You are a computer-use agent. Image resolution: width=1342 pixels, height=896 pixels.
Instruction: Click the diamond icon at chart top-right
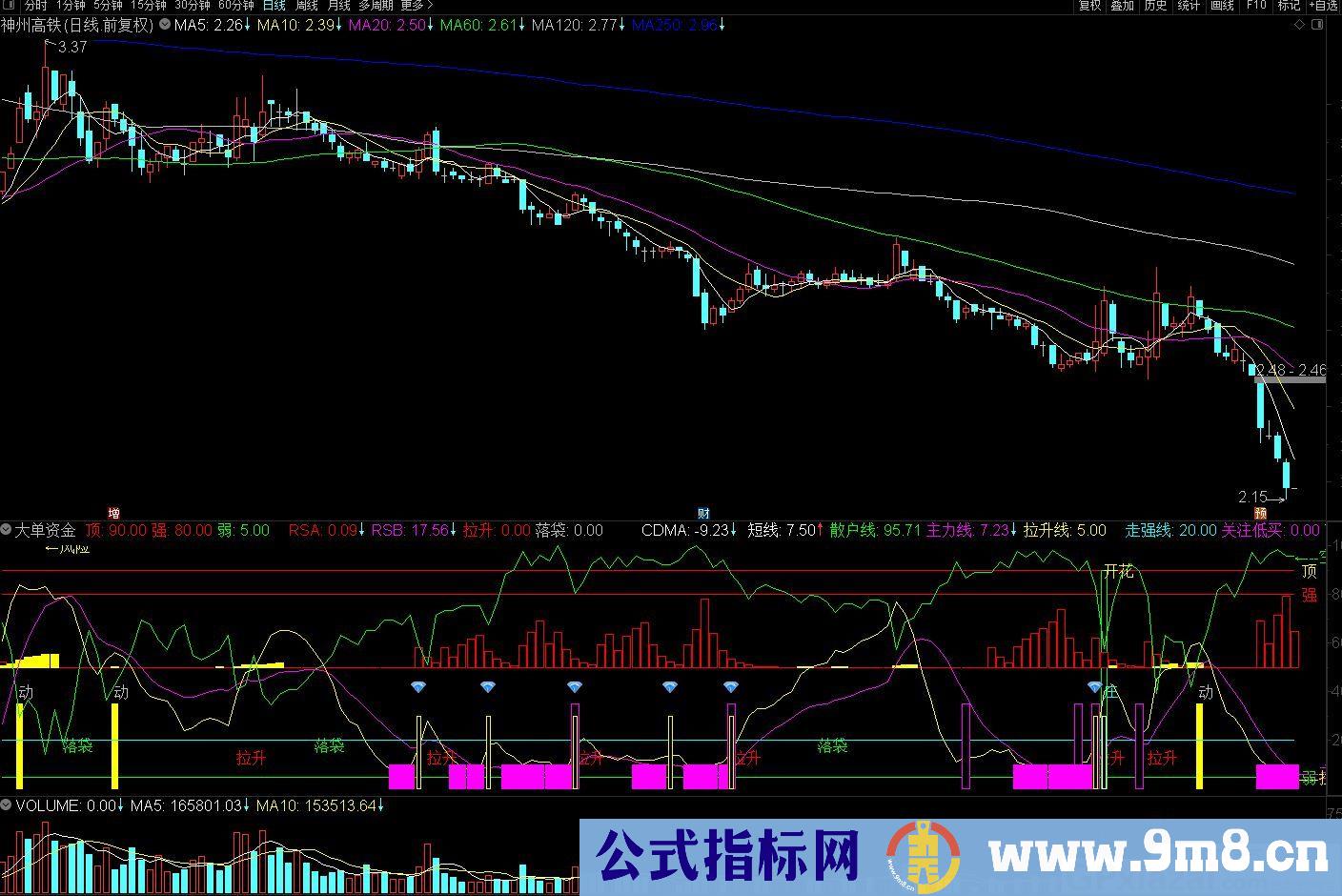coord(1300,26)
